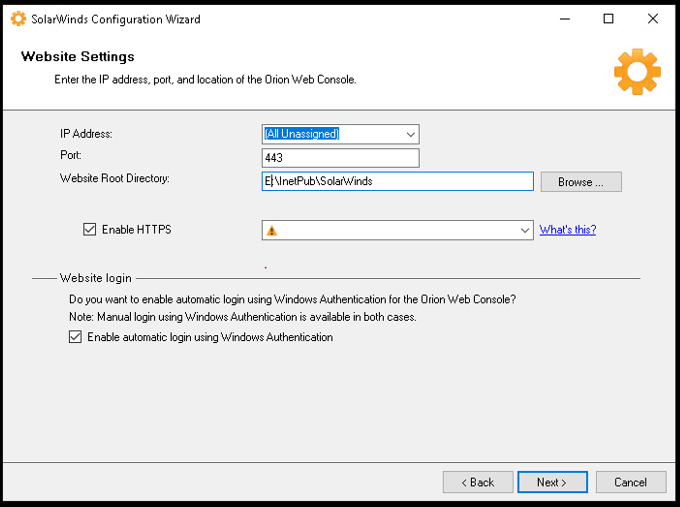Image resolution: width=680 pixels, height=507 pixels.
Task: Click the warning triangle icon in certificate dropdown
Action: coord(272,231)
